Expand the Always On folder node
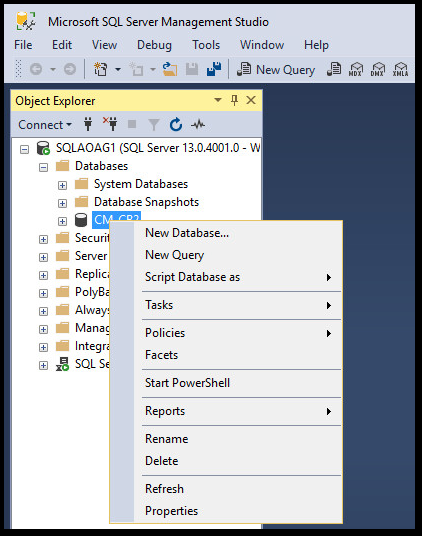The width and height of the screenshot is (422, 536). click(43, 311)
